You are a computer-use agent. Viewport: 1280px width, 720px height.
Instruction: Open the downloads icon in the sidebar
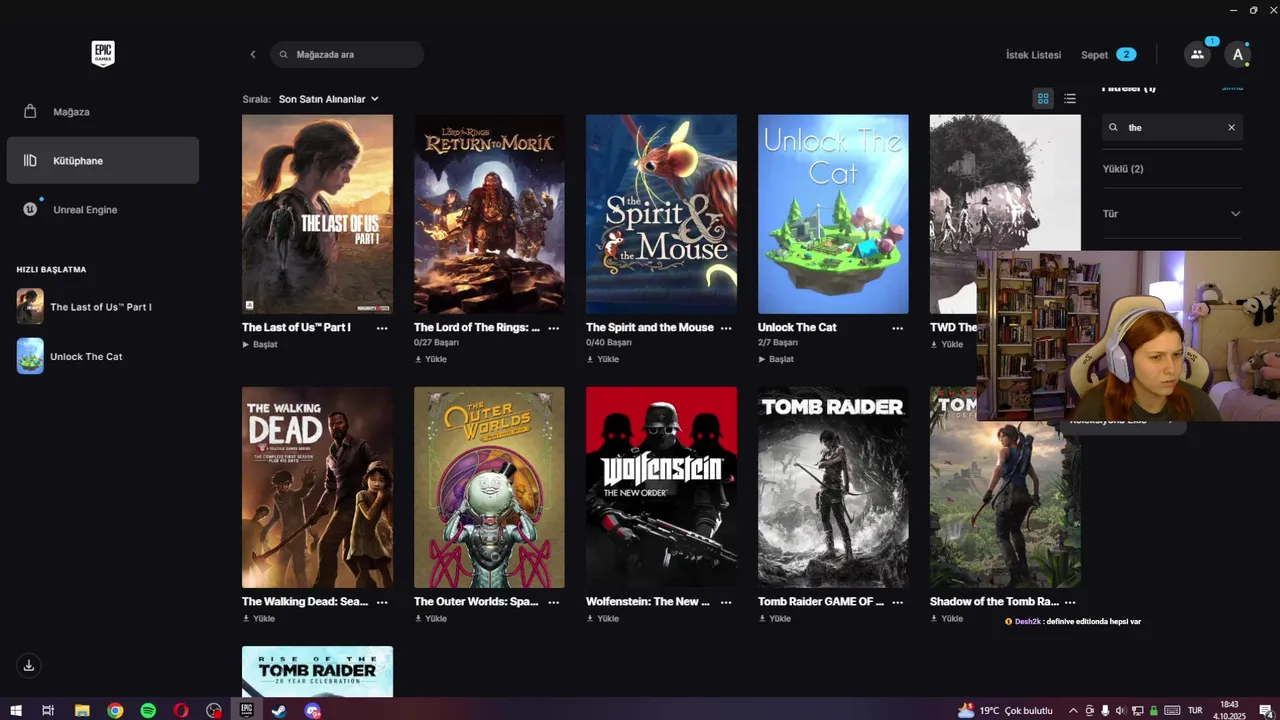[x=29, y=665]
